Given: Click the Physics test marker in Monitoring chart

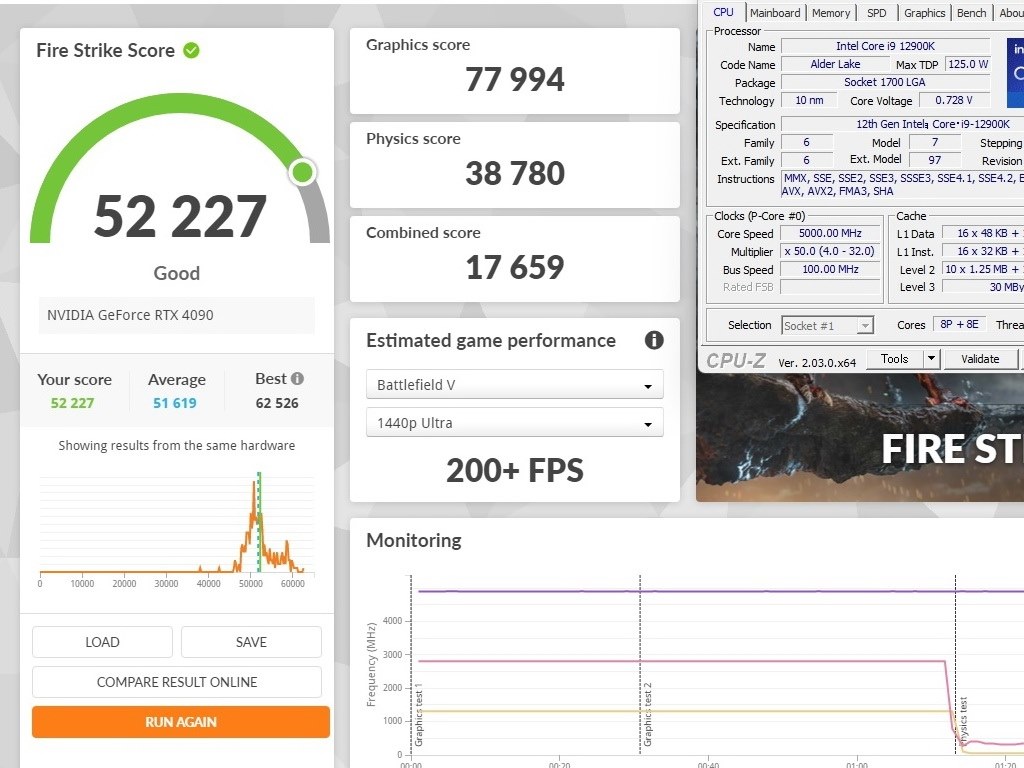Looking at the screenshot, I should coord(963,720).
